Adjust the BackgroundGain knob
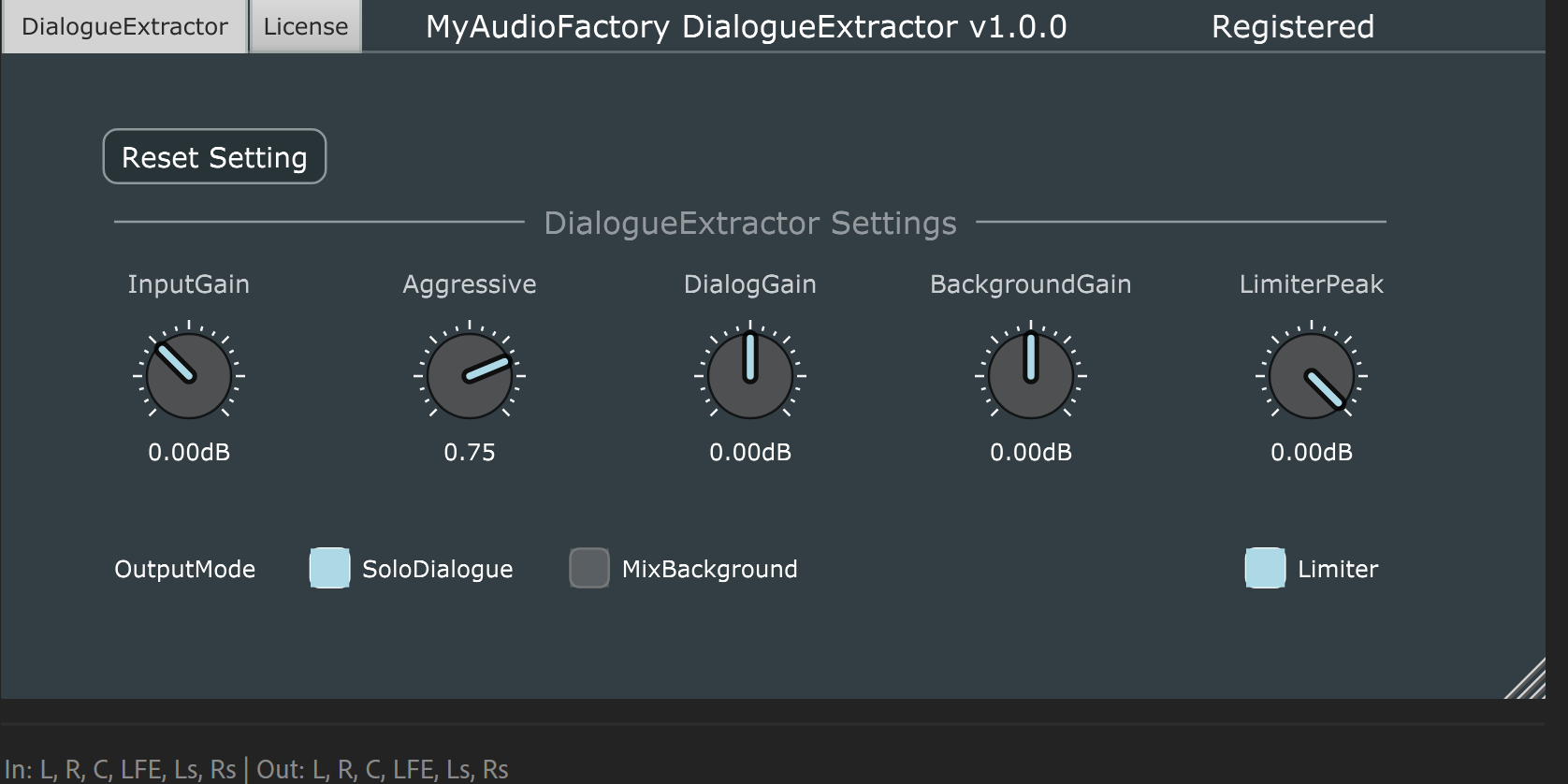Screen dimensions: 1568x784 click(x=1029, y=375)
